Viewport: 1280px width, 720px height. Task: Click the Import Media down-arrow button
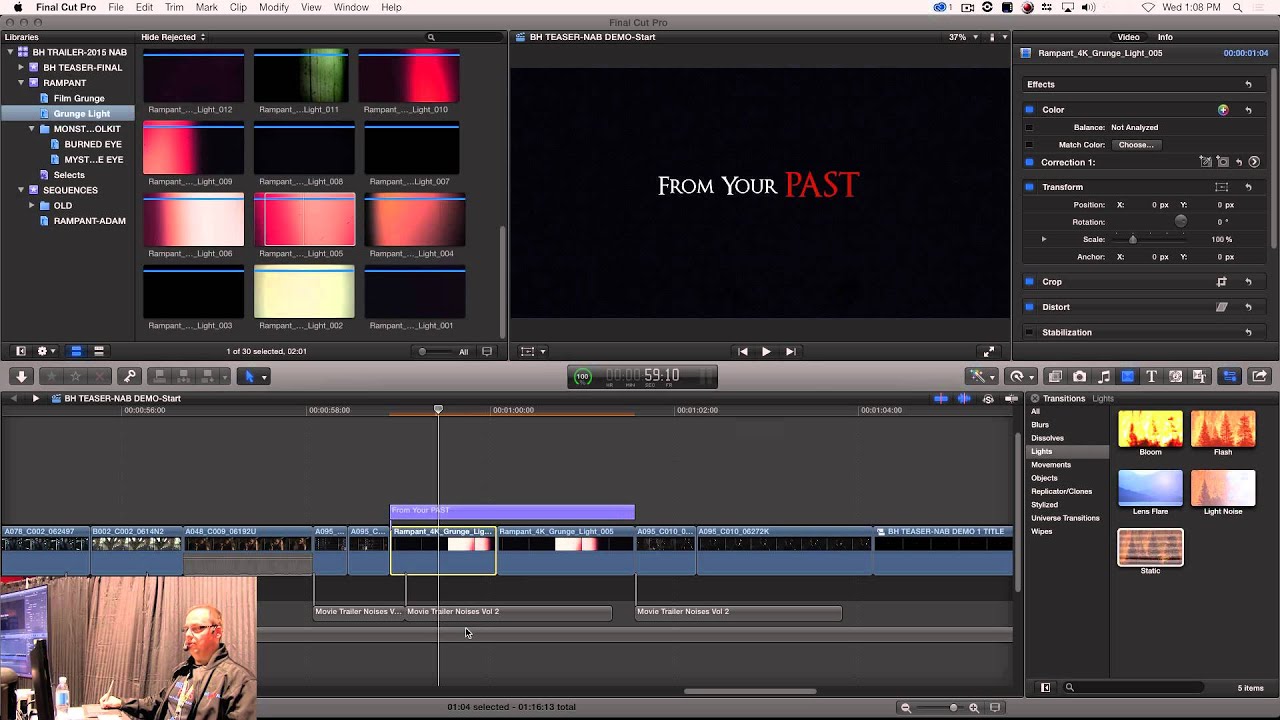pyautogui.click(x=21, y=376)
